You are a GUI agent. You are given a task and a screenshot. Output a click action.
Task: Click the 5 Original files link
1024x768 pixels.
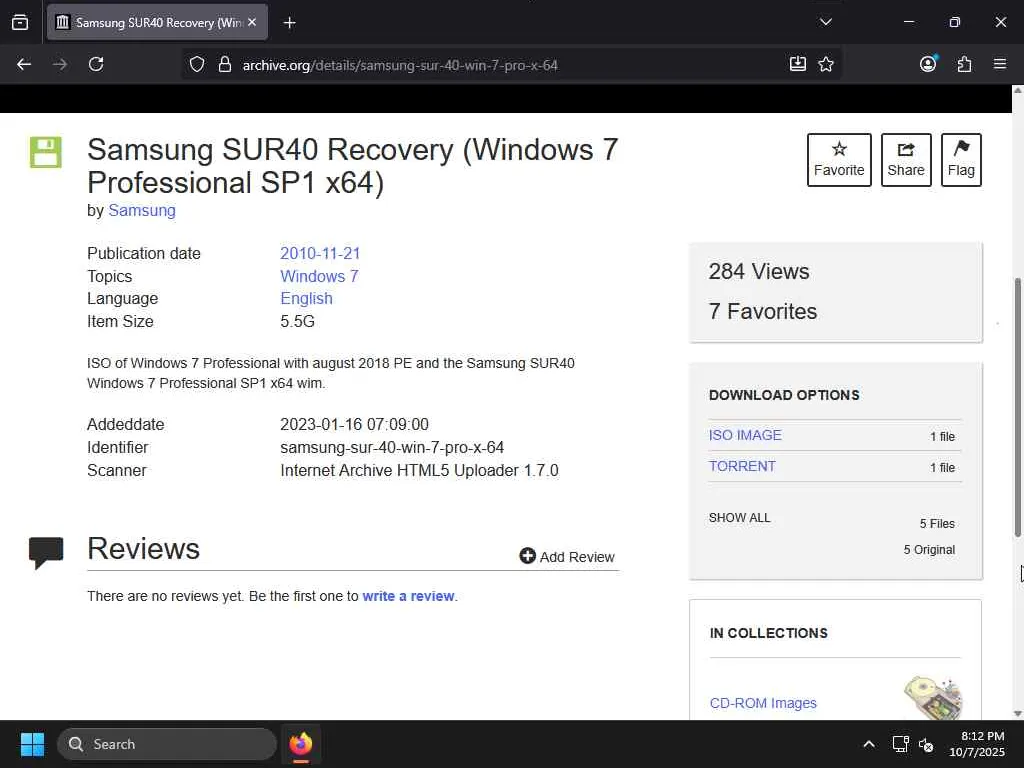[x=929, y=550]
